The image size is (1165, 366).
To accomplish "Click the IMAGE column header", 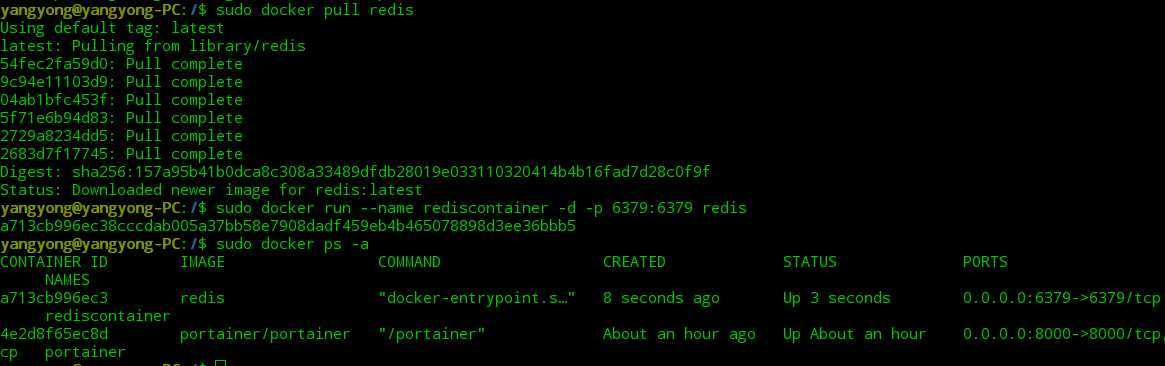I will (202, 262).
